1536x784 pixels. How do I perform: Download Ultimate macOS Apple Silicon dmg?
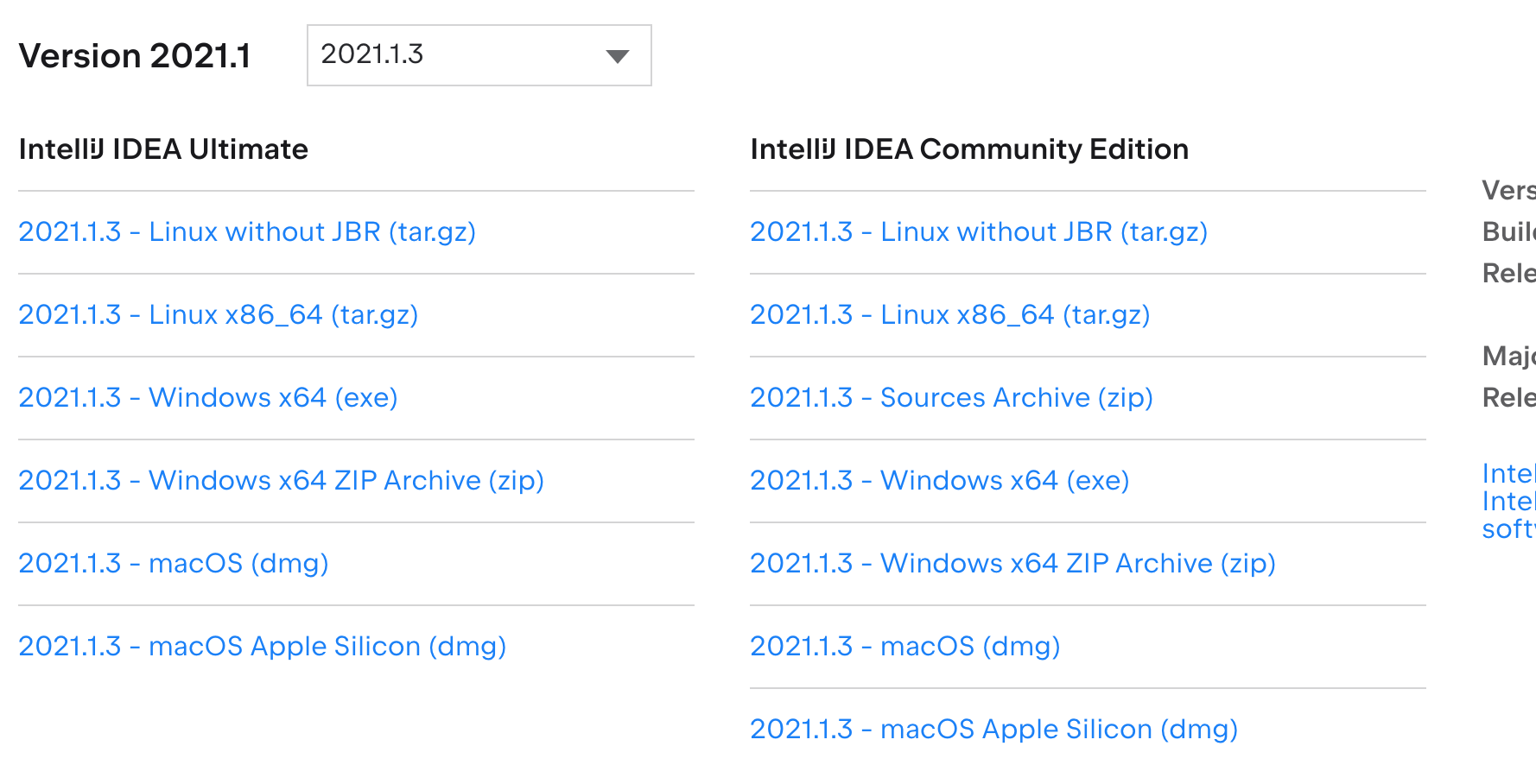[x=262, y=646]
